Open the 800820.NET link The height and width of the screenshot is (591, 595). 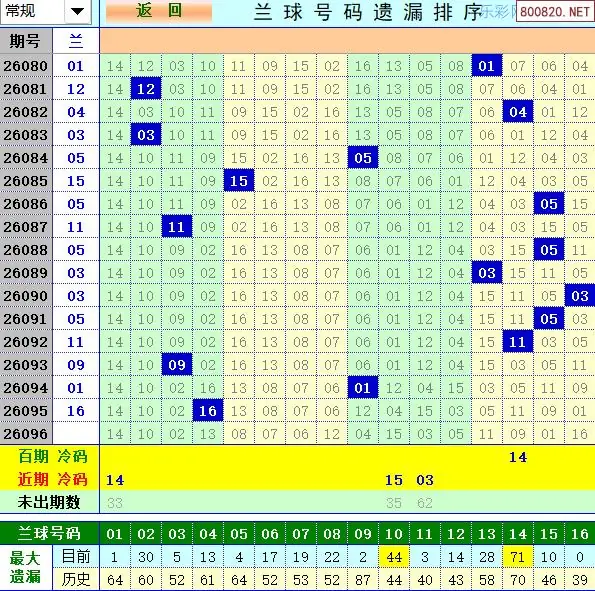click(x=555, y=11)
